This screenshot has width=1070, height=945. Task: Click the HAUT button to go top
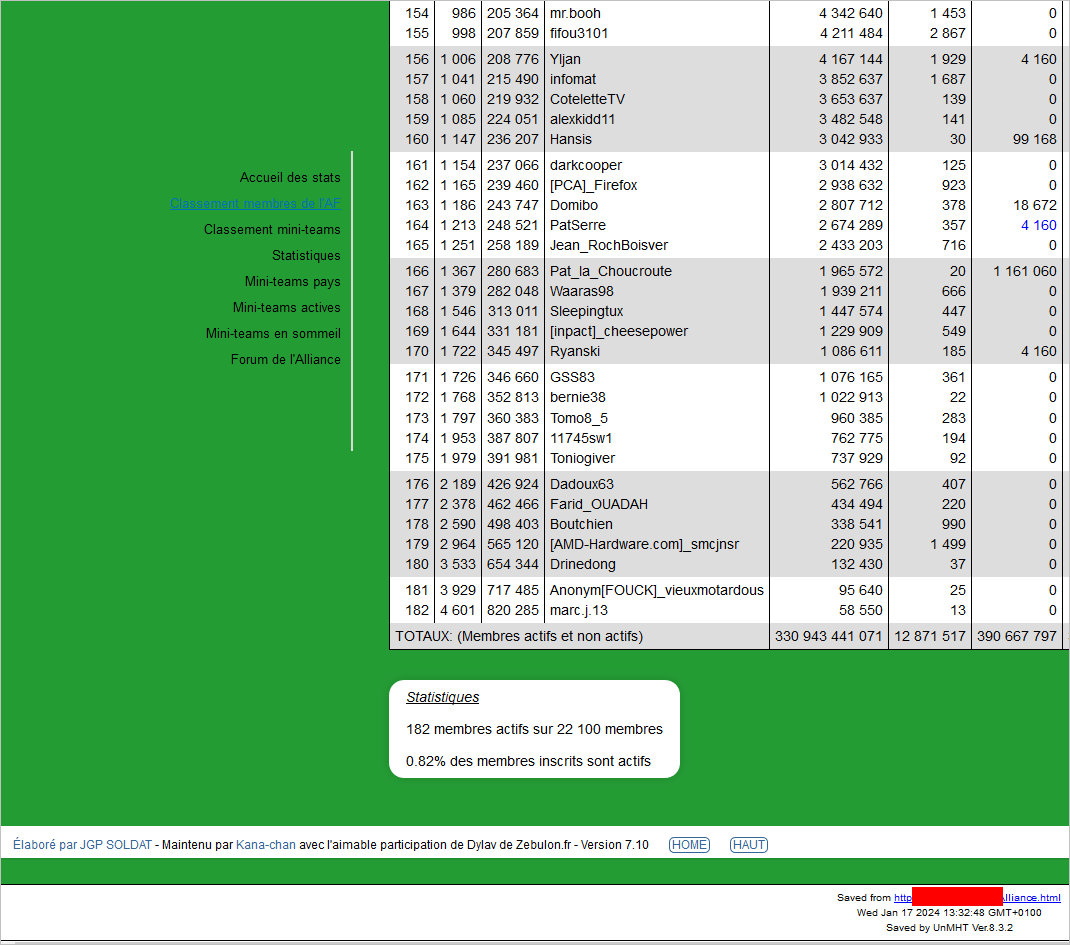(749, 845)
